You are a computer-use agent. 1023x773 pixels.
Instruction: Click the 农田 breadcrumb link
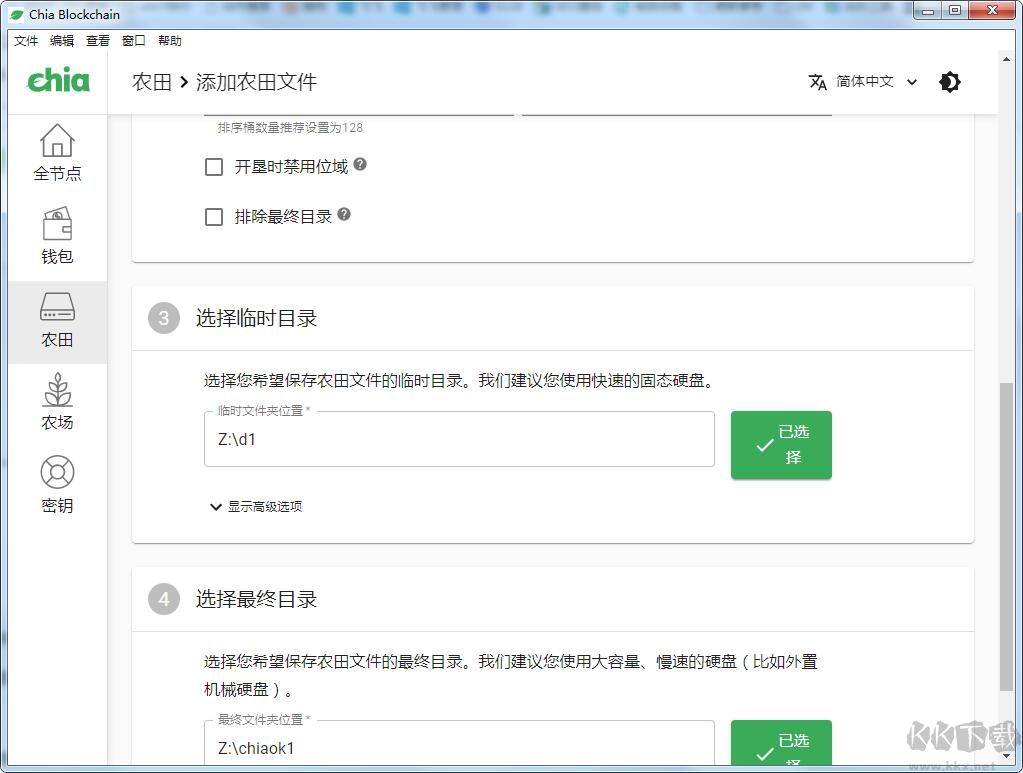(x=150, y=82)
